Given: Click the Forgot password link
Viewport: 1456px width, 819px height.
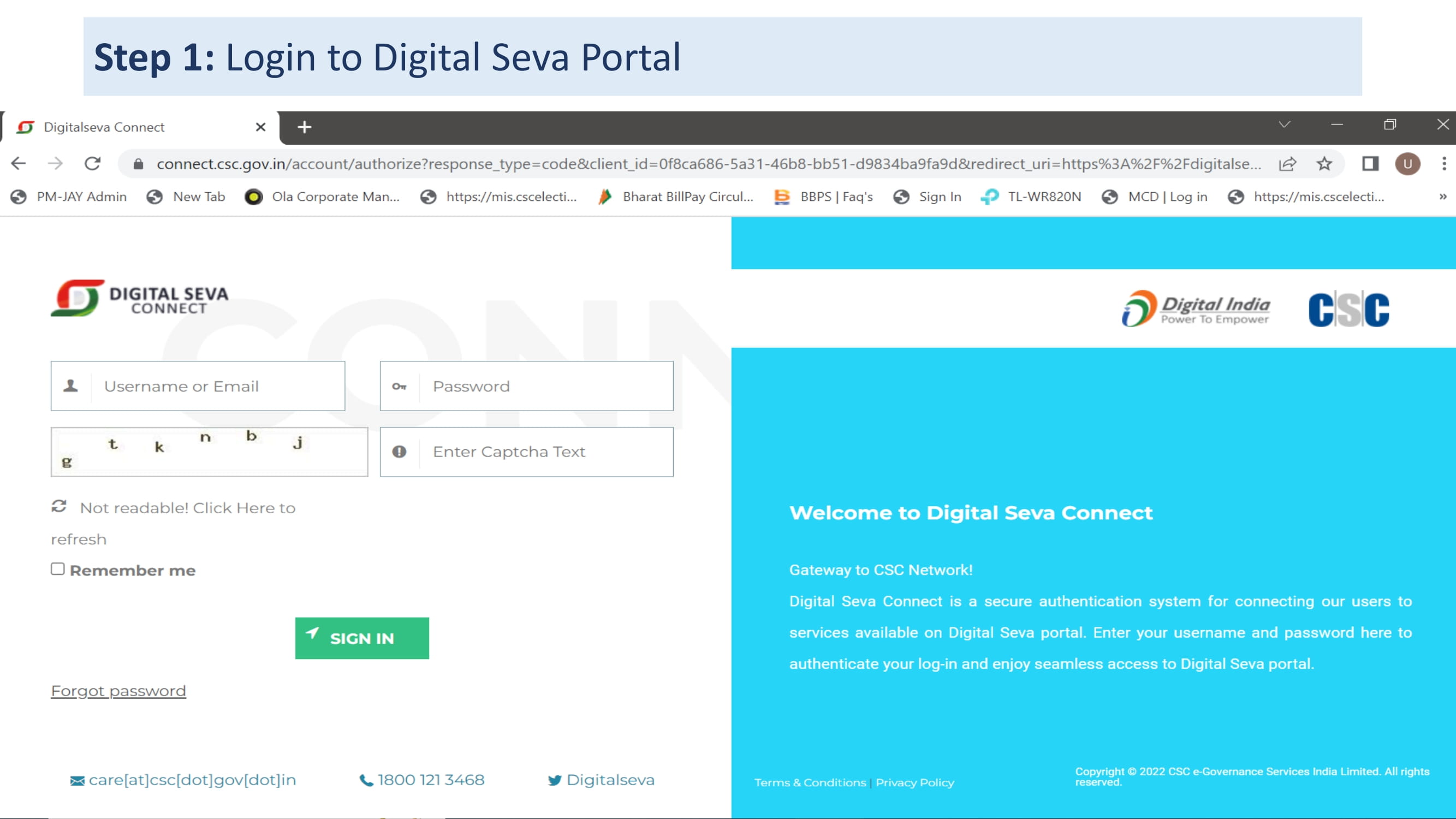Looking at the screenshot, I should tap(118, 690).
